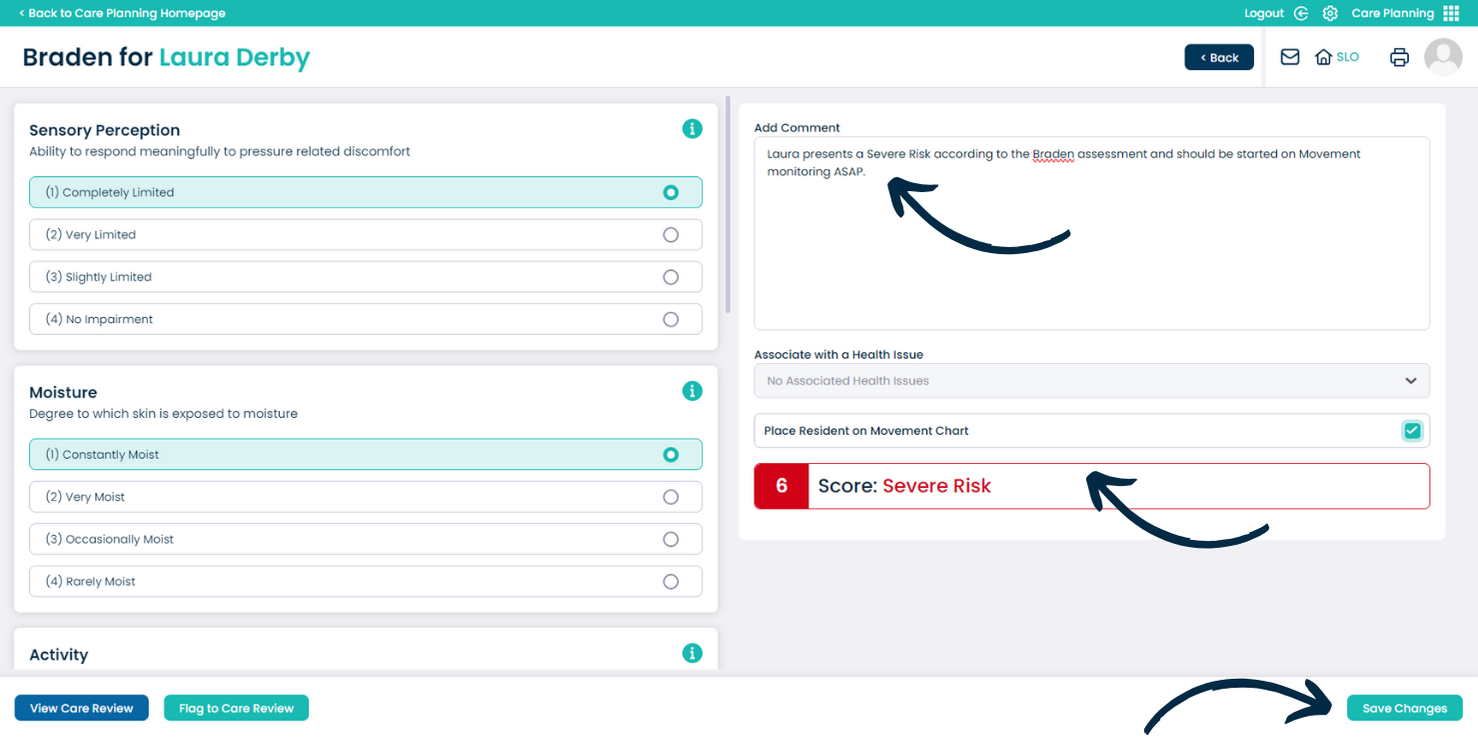
Task: Select Rarely Moist option
Action: point(366,581)
